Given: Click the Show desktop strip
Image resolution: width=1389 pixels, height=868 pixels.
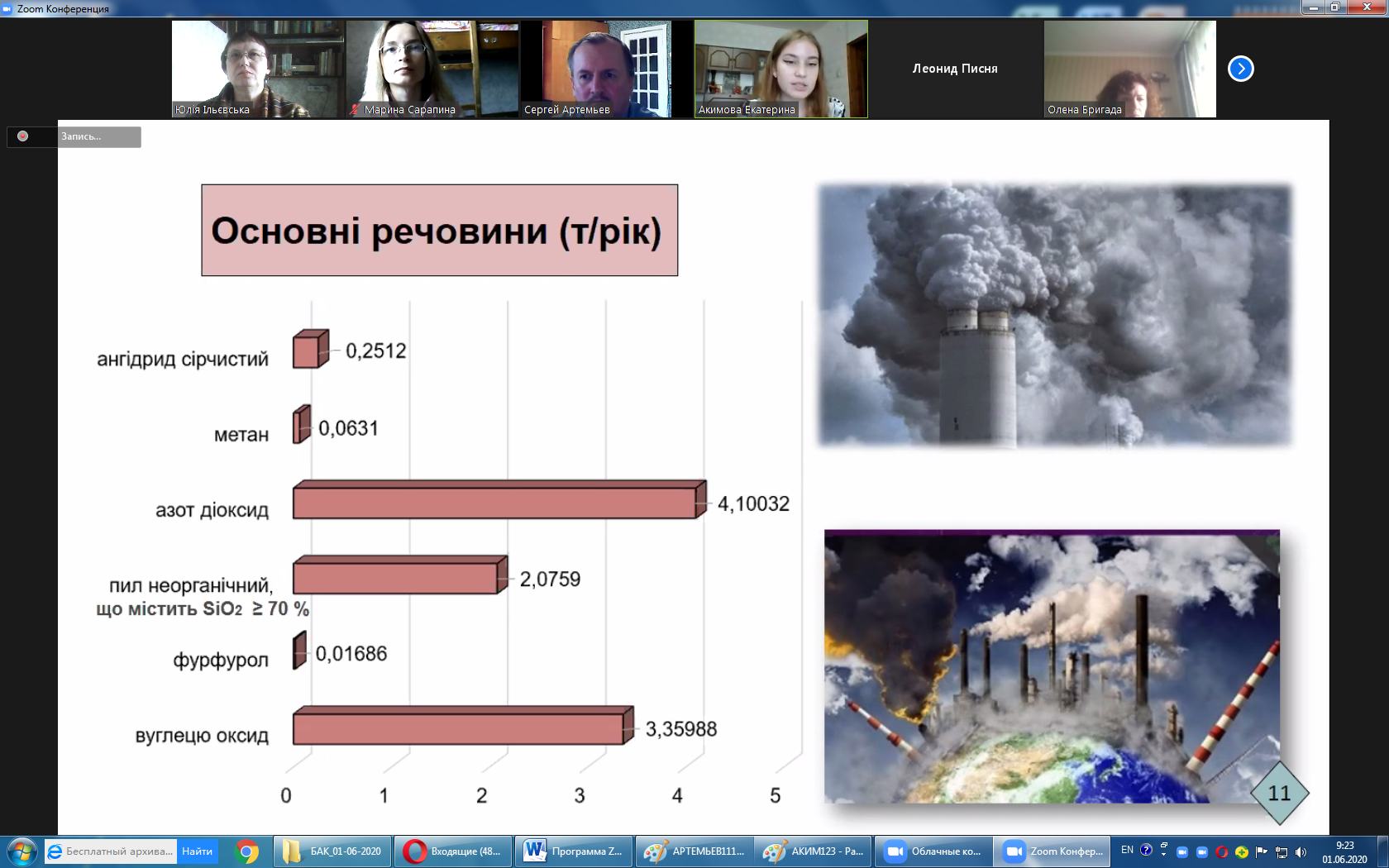Looking at the screenshot, I should point(1382,851).
